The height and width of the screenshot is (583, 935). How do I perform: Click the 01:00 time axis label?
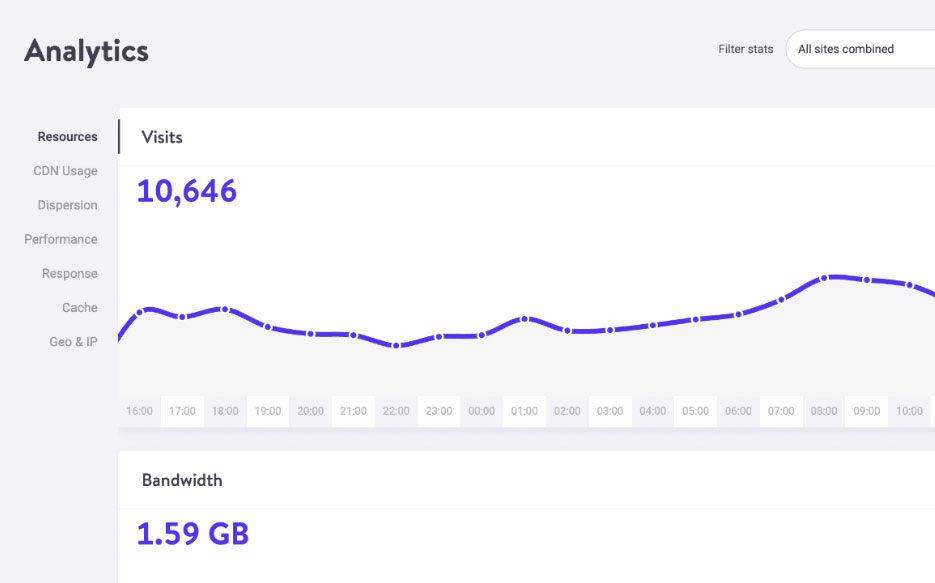tap(525, 411)
